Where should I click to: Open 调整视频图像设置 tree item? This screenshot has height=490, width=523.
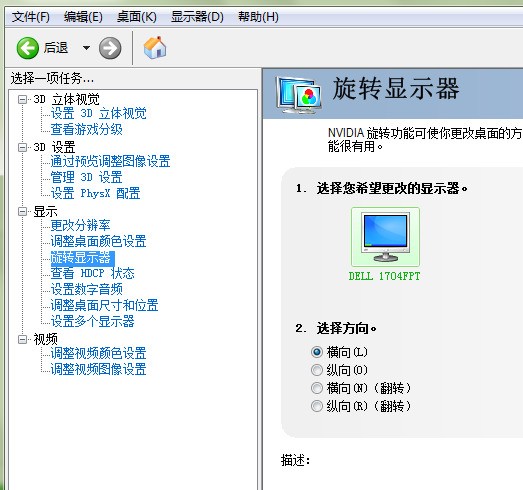(x=98, y=370)
